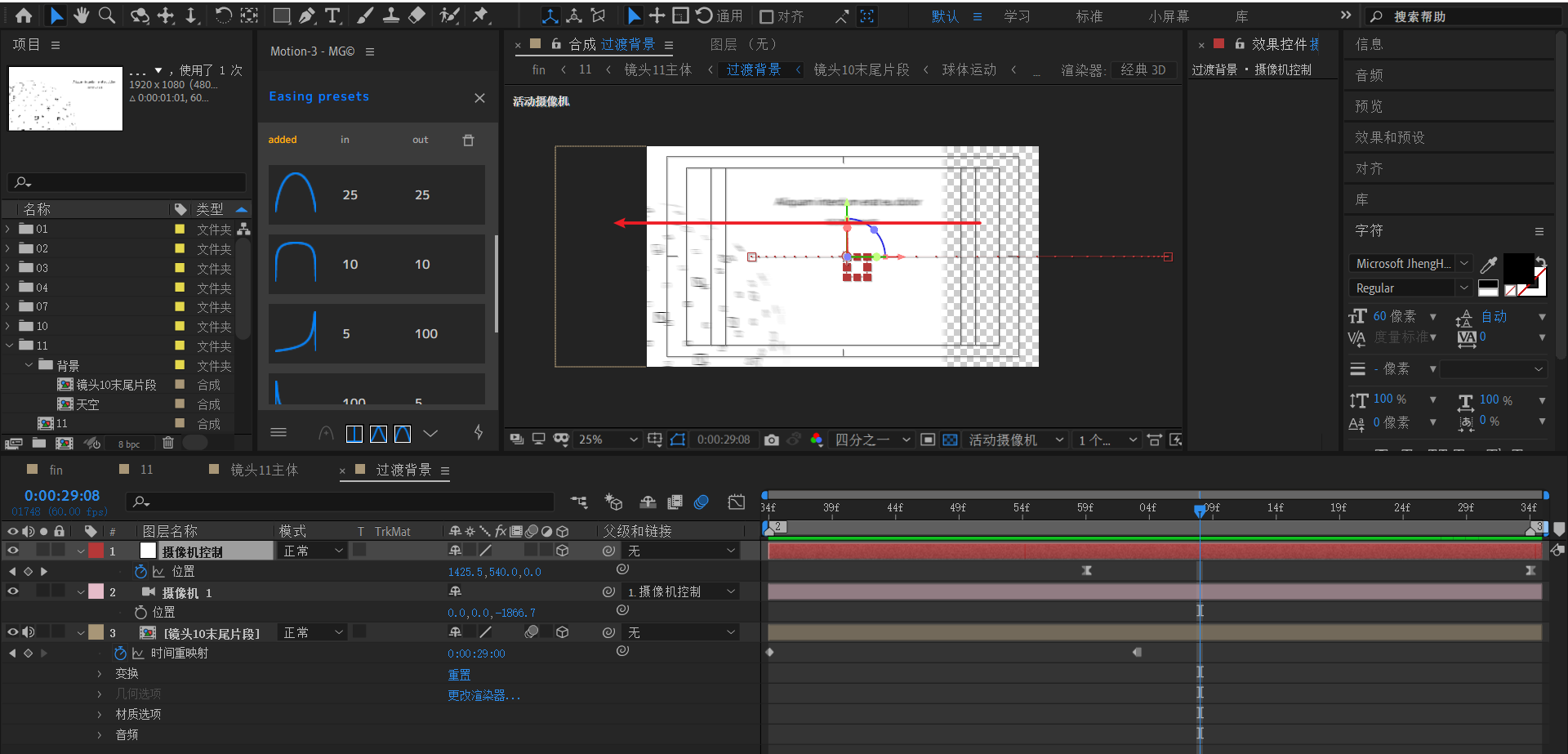Open blending mode dropdown for 摄像机控制
The height and width of the screenshot is (754, 1568).
click(x=314, y=551)
